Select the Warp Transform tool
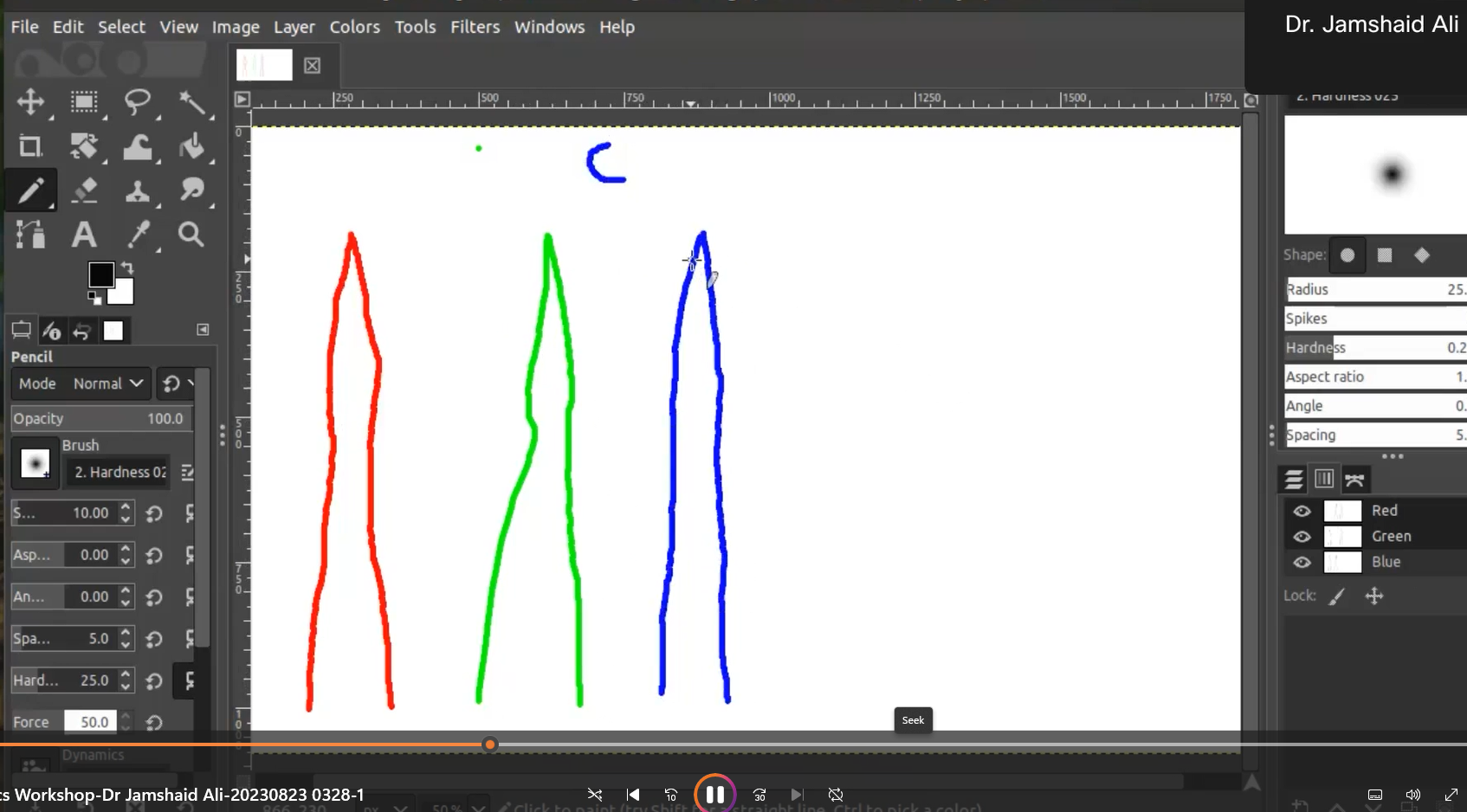 (138, 145)
